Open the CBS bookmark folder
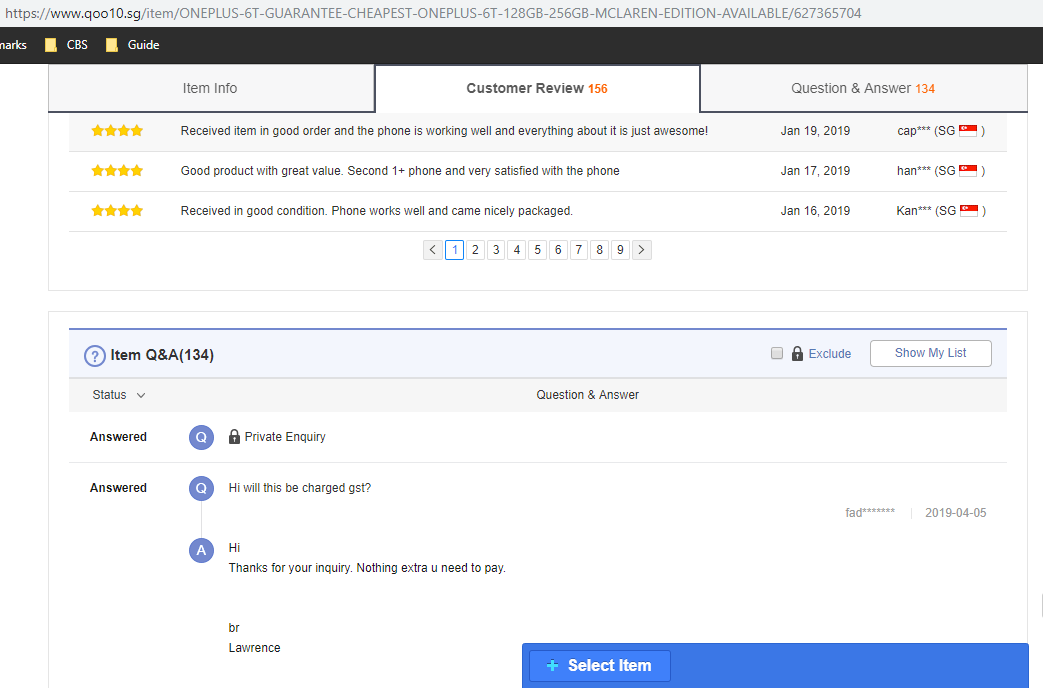The height and width of the screenshot is (688, 1043). click(66, 45)
